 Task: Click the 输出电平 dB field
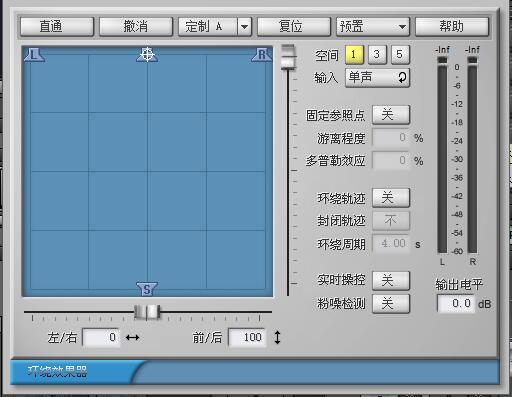click(x=456, y=303)
